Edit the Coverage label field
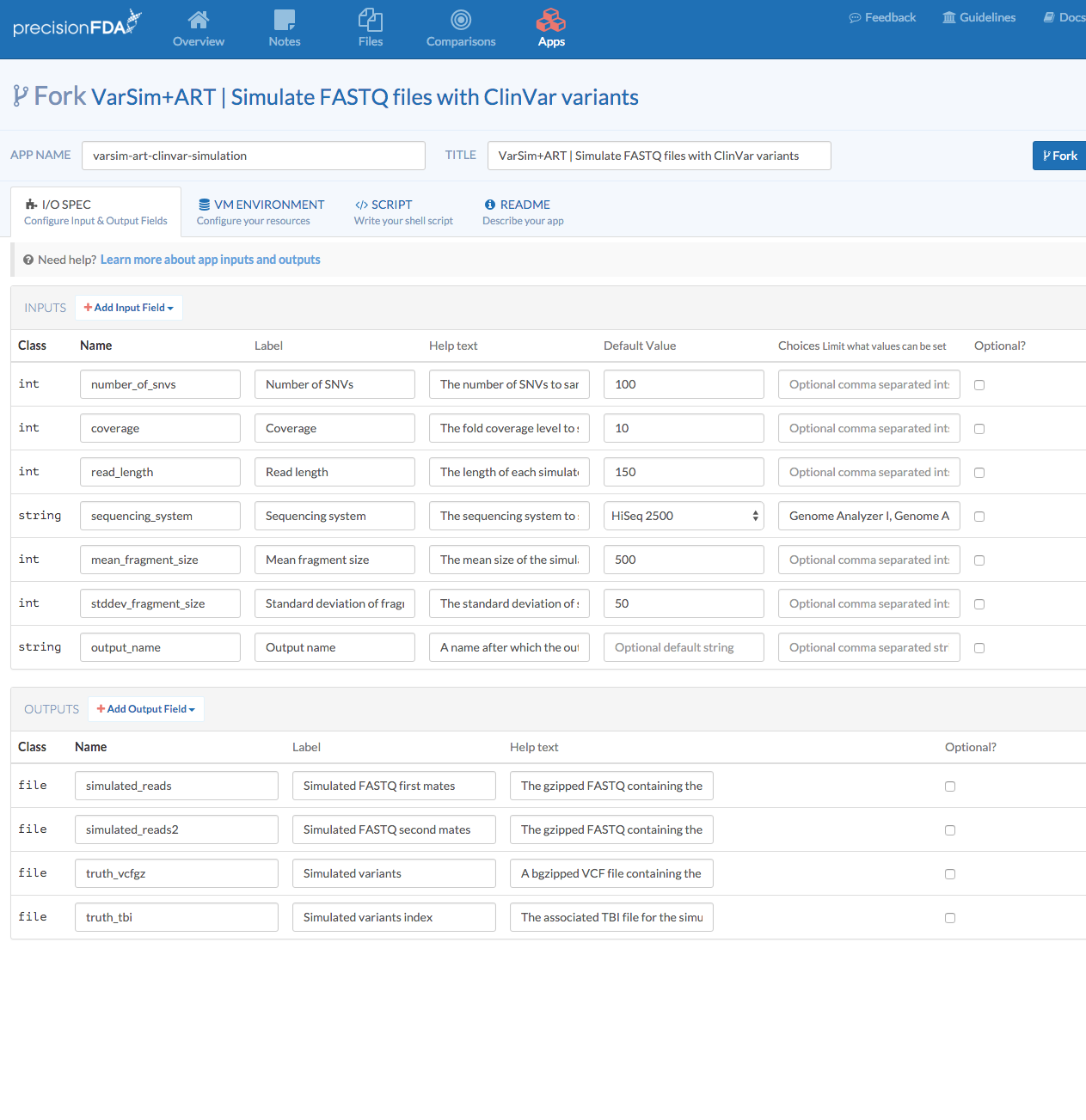This screenshot has width=1086, height=1120. click(334, 428)
